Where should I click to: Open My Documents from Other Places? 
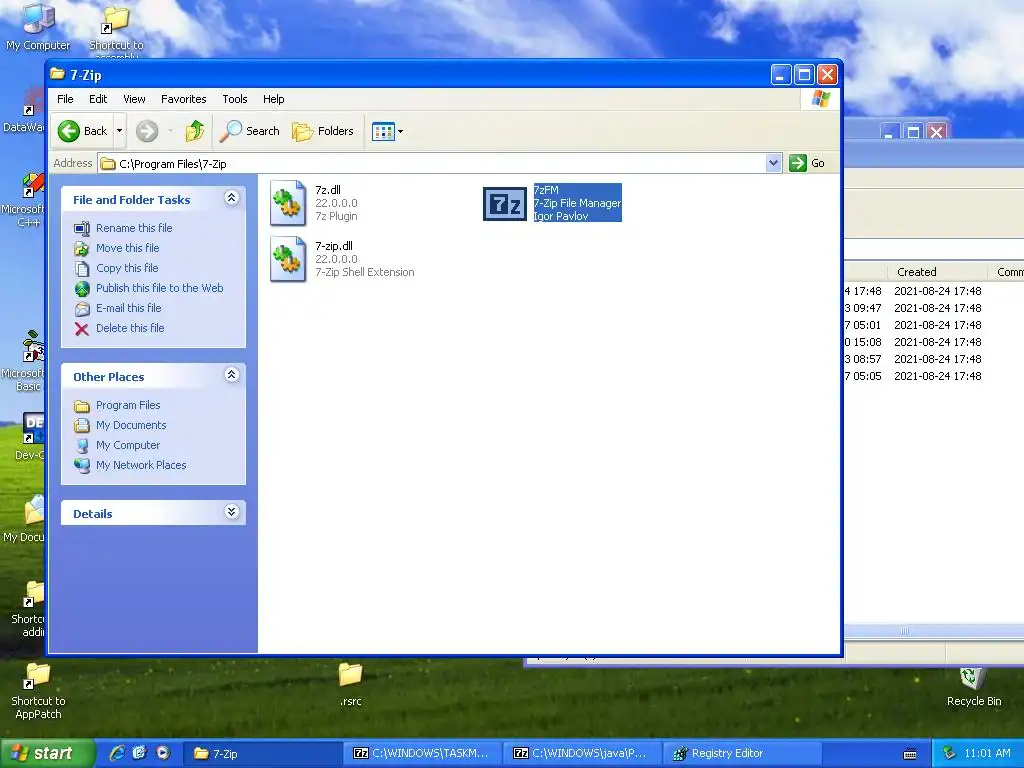131,425
